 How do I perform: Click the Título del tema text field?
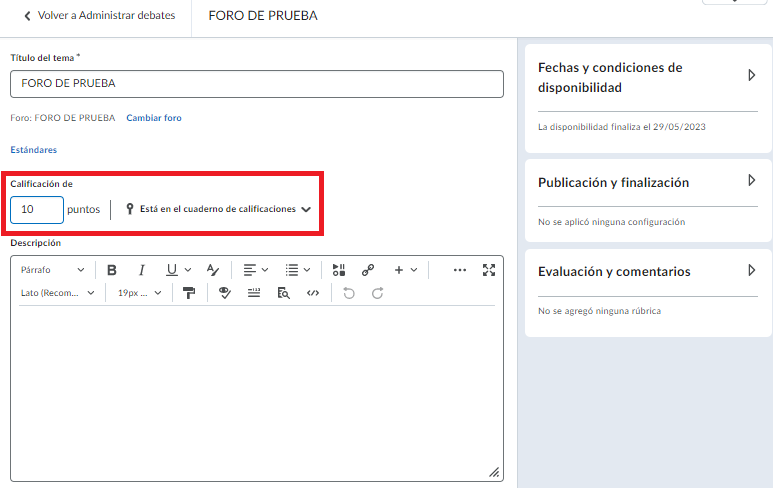pos(256,84)
